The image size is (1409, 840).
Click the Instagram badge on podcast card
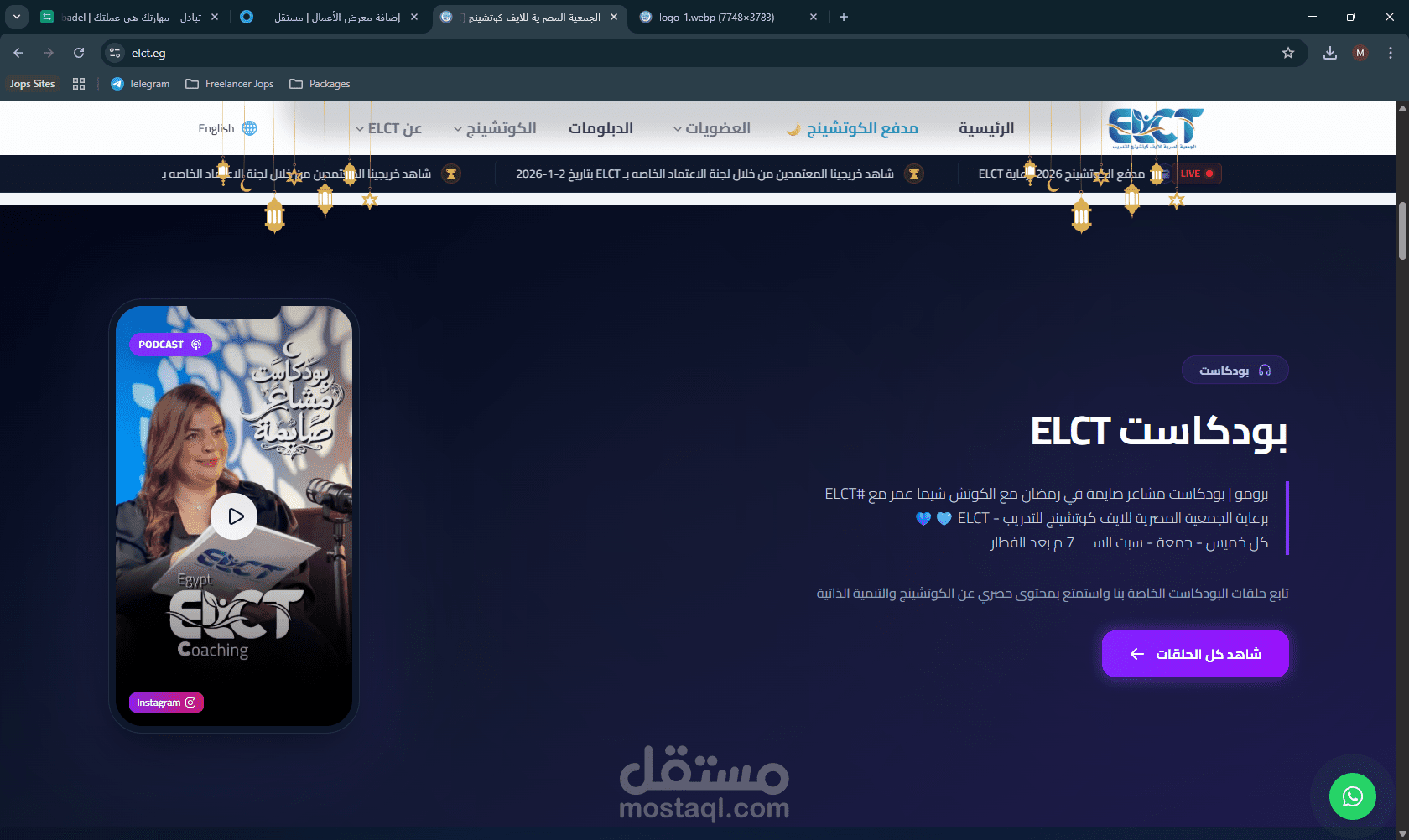[x=166, y=703]
